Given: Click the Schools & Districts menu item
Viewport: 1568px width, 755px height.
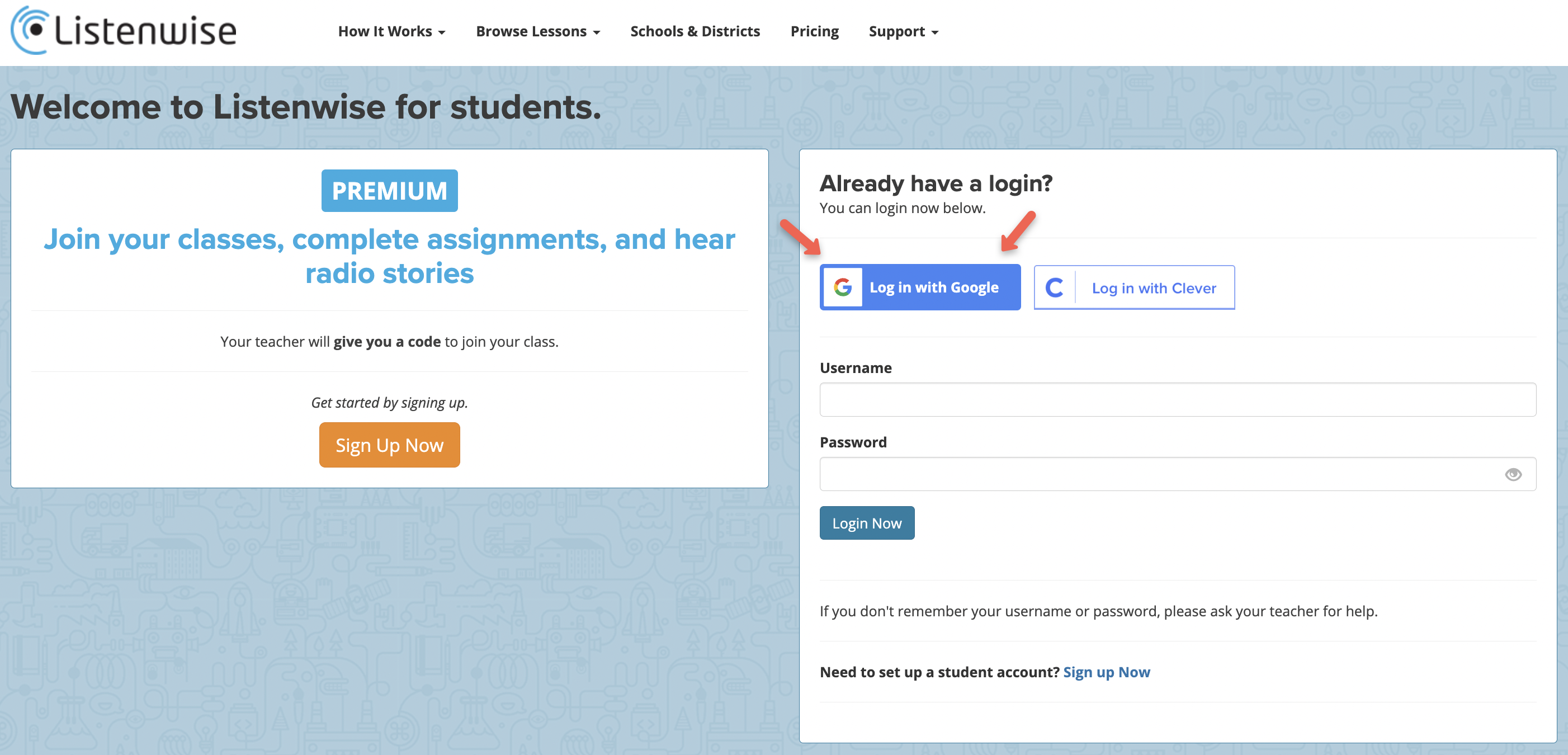Looking at the screenshot, I should 695,30.
